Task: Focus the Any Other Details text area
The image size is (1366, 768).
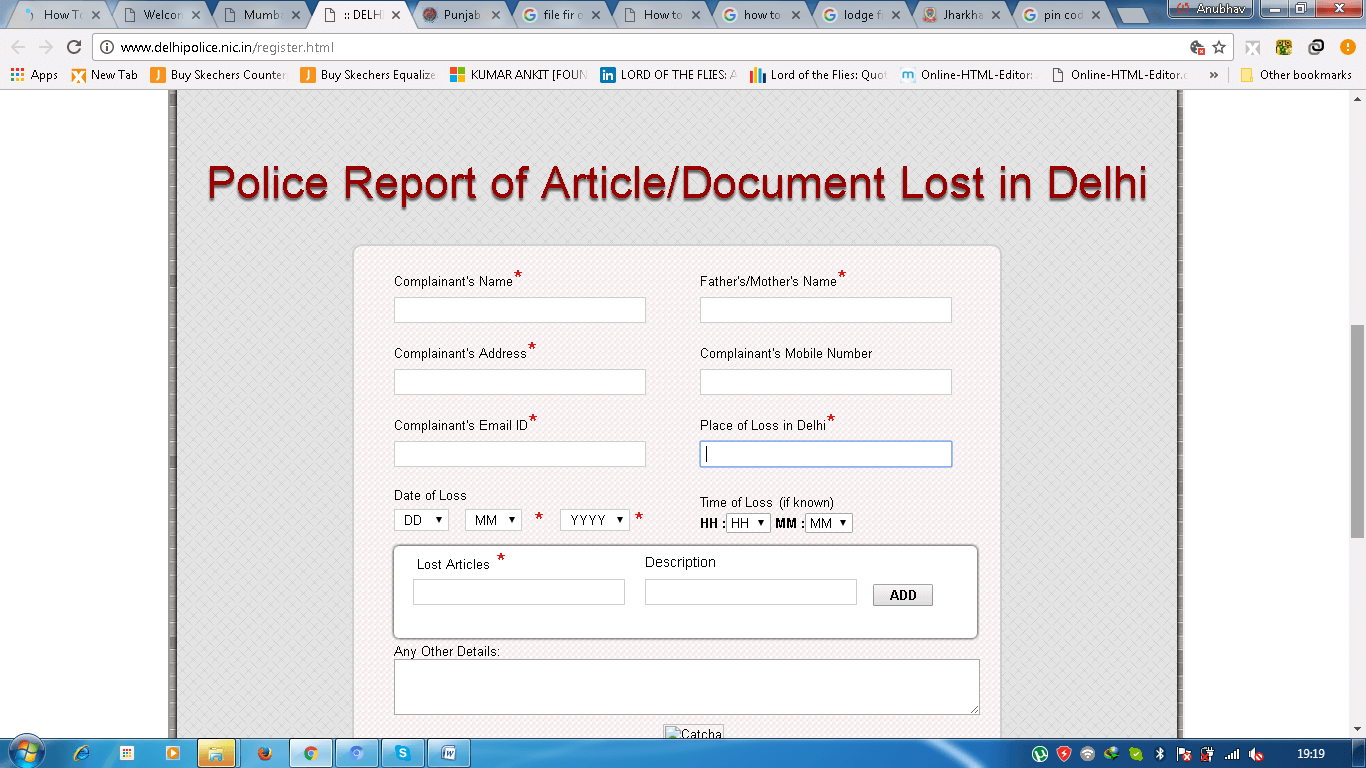Action: point(686,686)
